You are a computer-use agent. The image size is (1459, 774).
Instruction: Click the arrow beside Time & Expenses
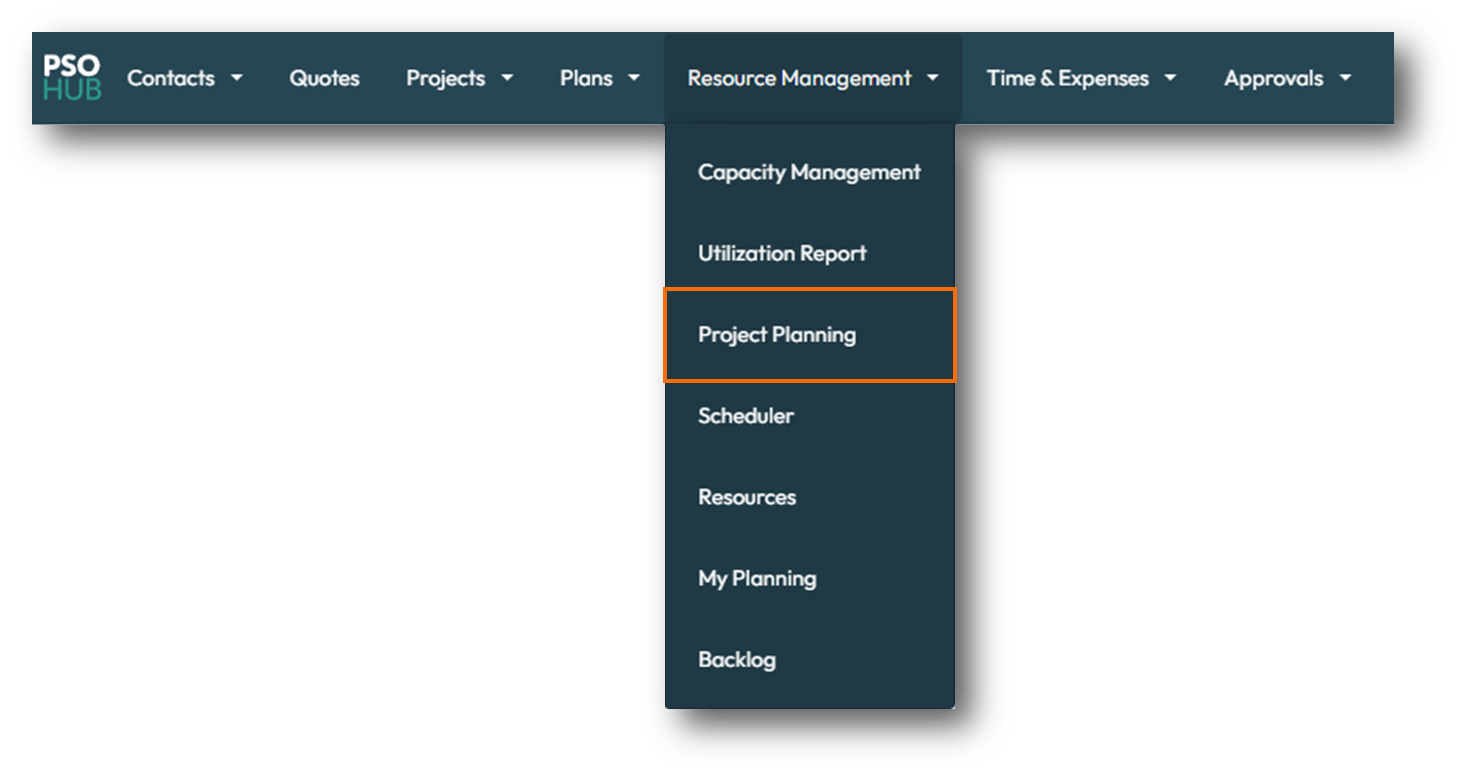(1170, 78)
